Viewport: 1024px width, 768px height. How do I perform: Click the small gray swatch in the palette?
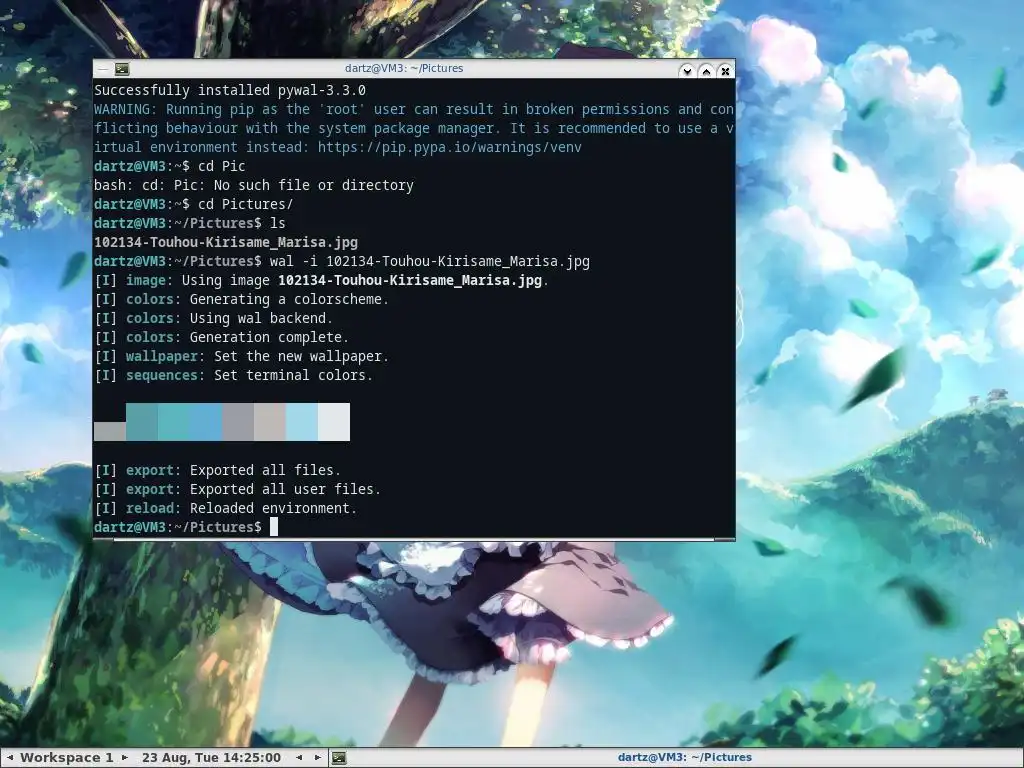click(x=110, y=431)
